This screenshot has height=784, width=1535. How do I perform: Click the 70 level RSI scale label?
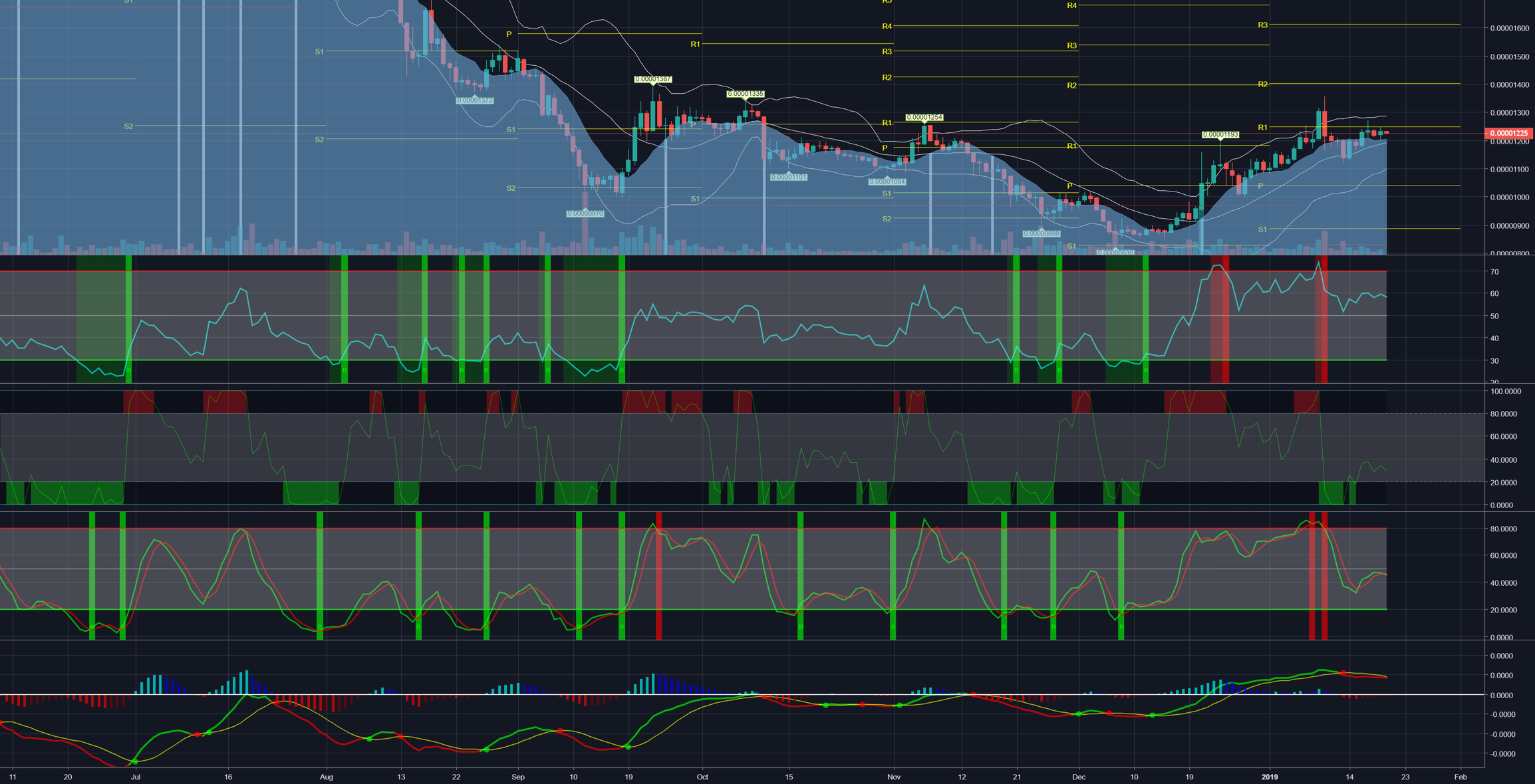click(x=1493, y=272)
